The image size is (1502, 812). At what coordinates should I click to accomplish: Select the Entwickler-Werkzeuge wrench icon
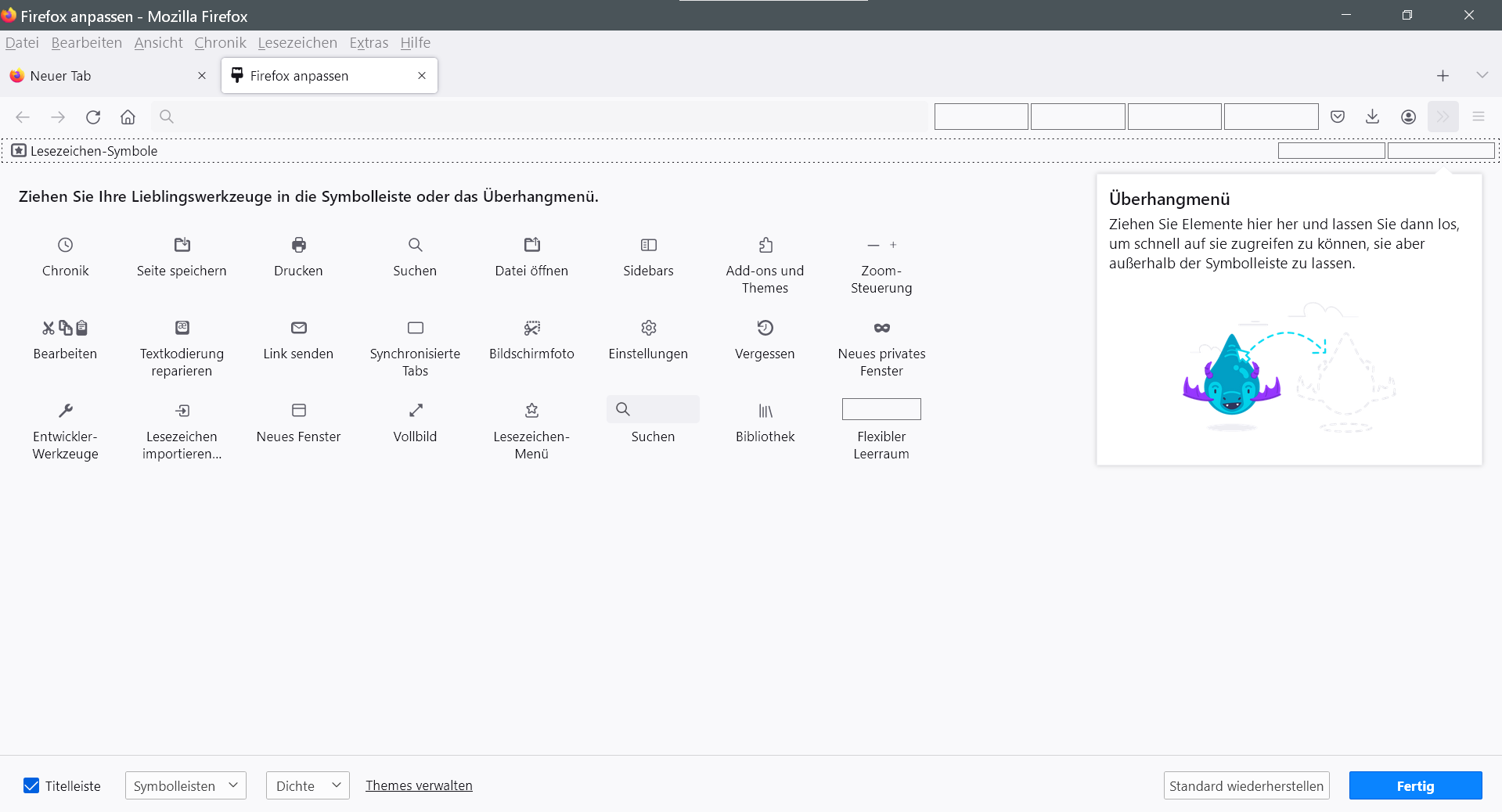click(x=66, y=411)
